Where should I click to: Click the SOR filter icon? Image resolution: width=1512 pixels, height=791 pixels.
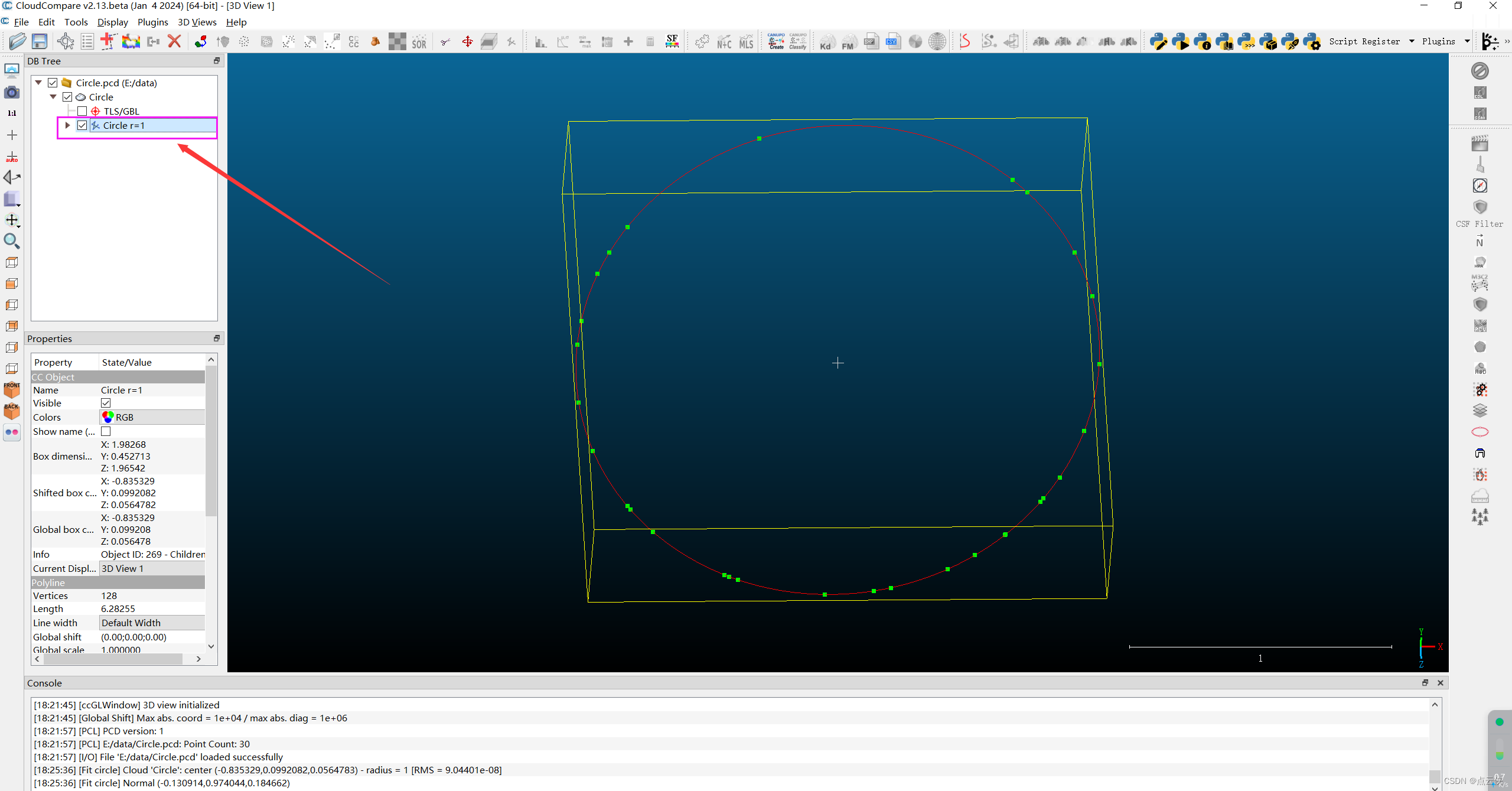click(x=419, y=42)
